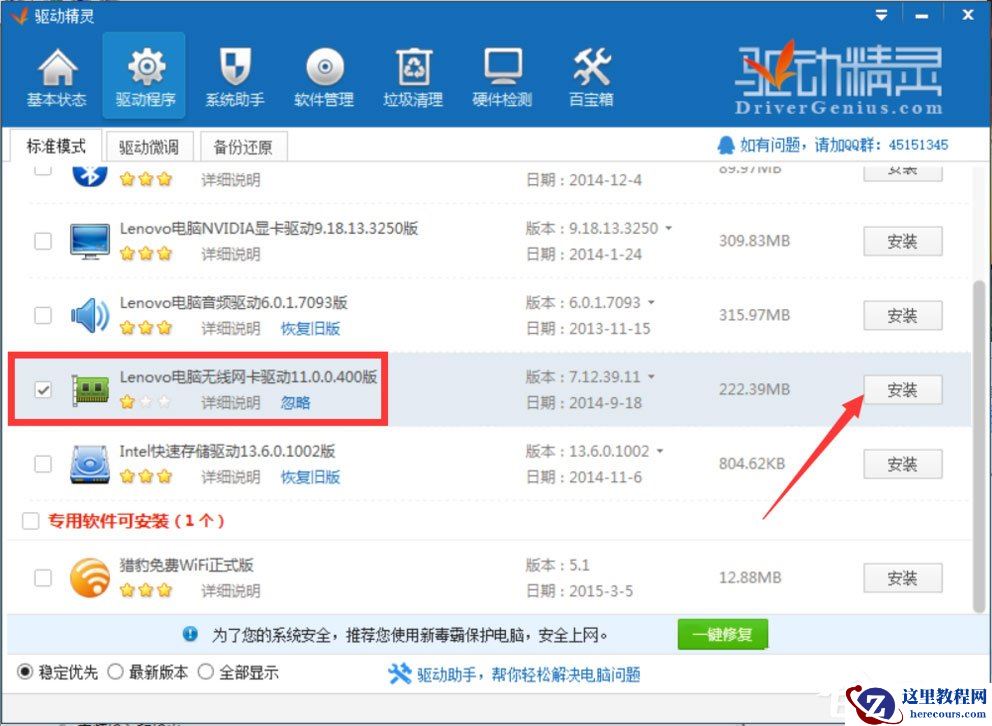Enable the 全部显示 radio option

click(208, 673)
